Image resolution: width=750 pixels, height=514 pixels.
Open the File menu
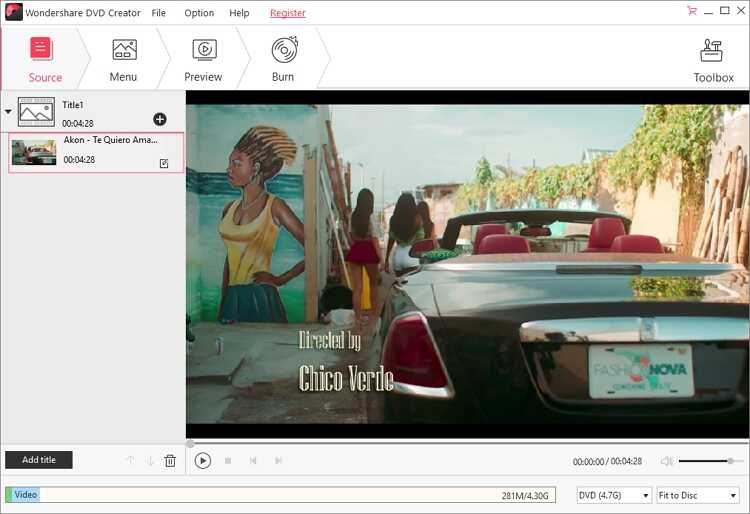click(x=158, y=13)
